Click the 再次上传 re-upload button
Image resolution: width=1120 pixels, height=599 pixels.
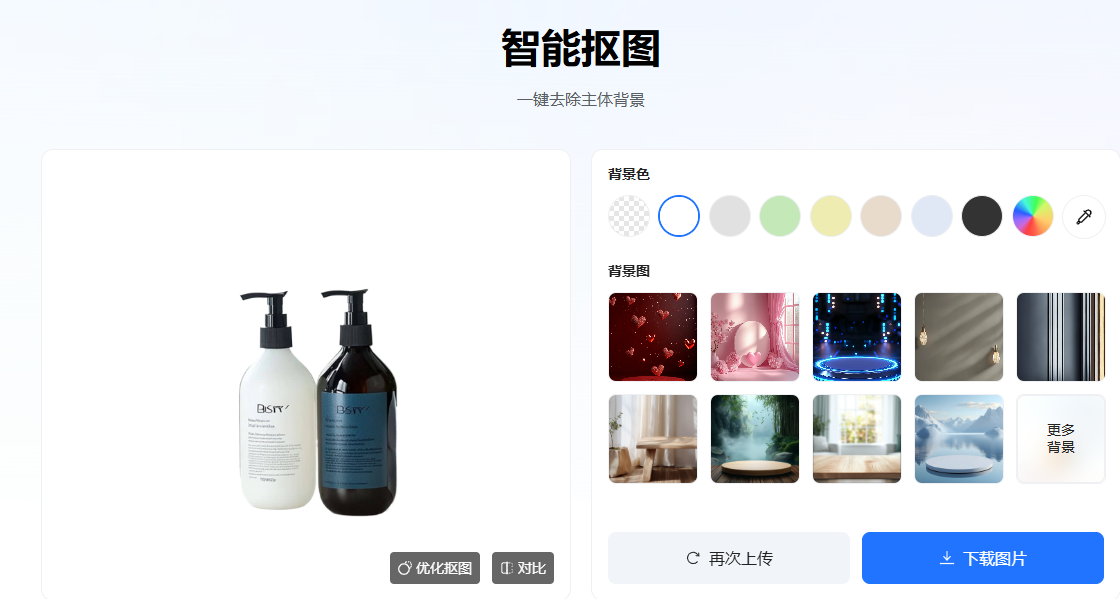pyautogui.click(x=729, y=558)
